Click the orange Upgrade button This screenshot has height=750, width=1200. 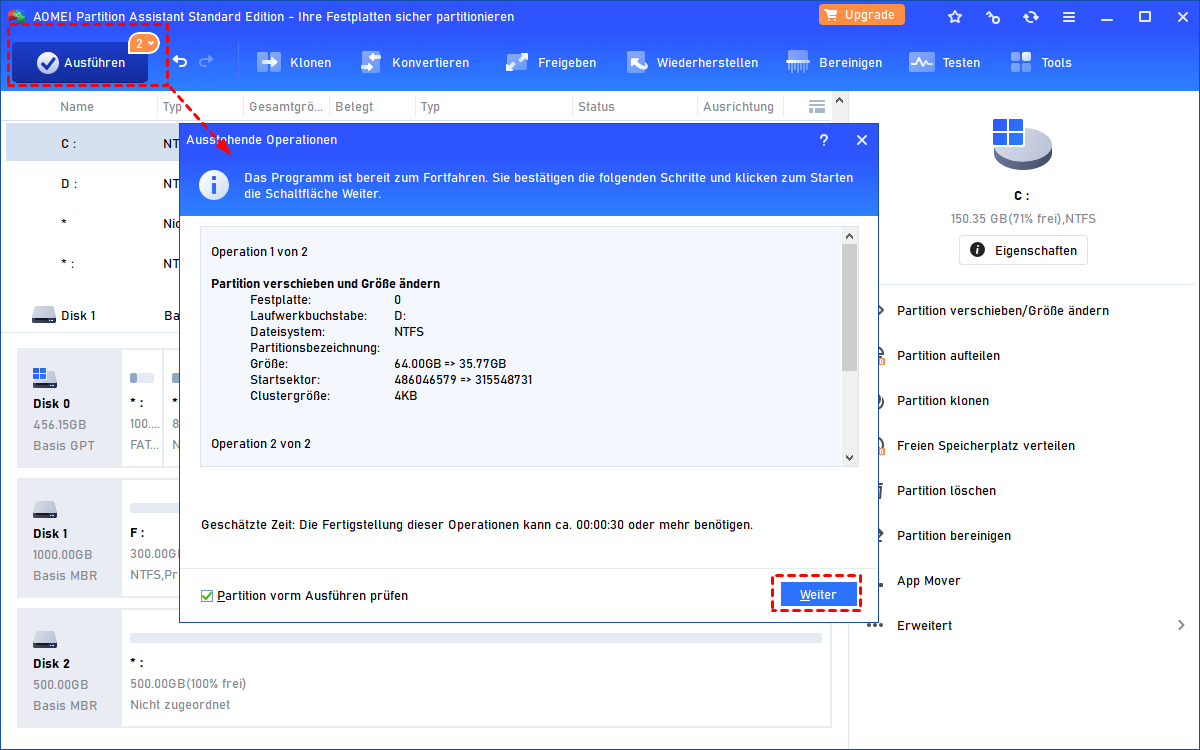(862, 15)
